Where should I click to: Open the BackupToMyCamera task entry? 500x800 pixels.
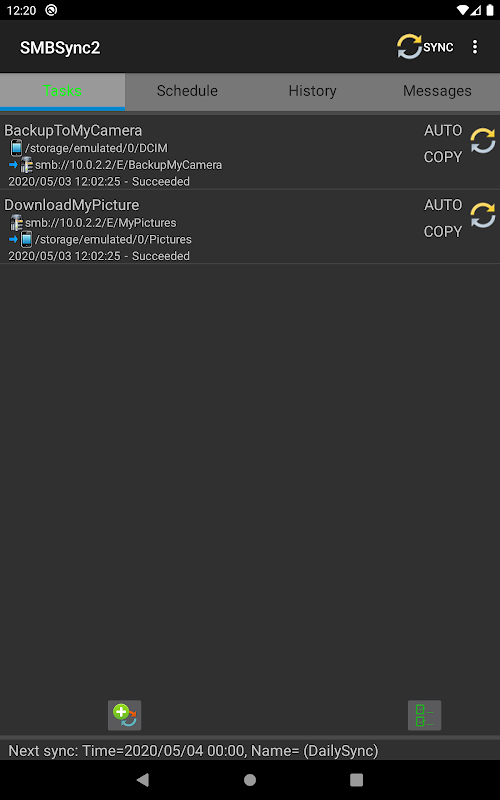tap(250, 152)
